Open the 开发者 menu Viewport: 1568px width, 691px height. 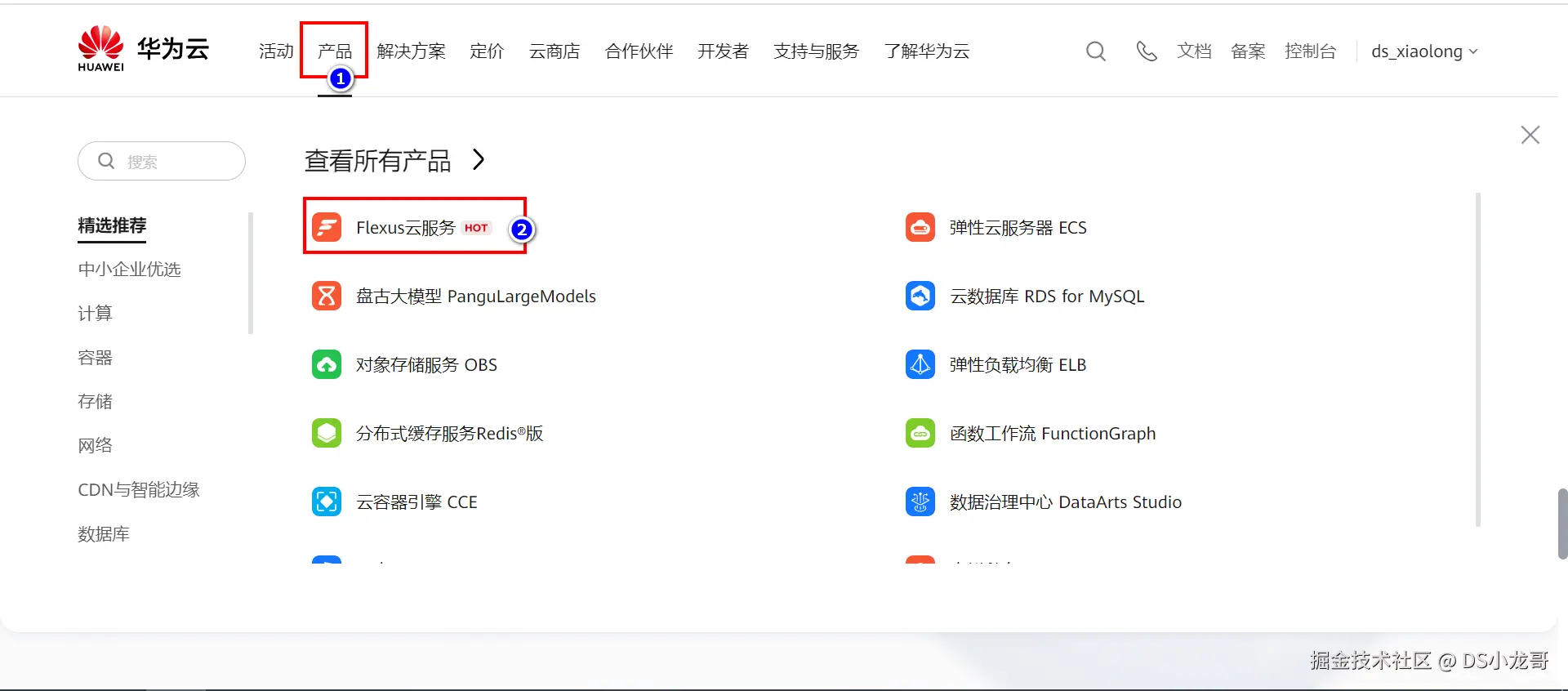pos(723,51)
